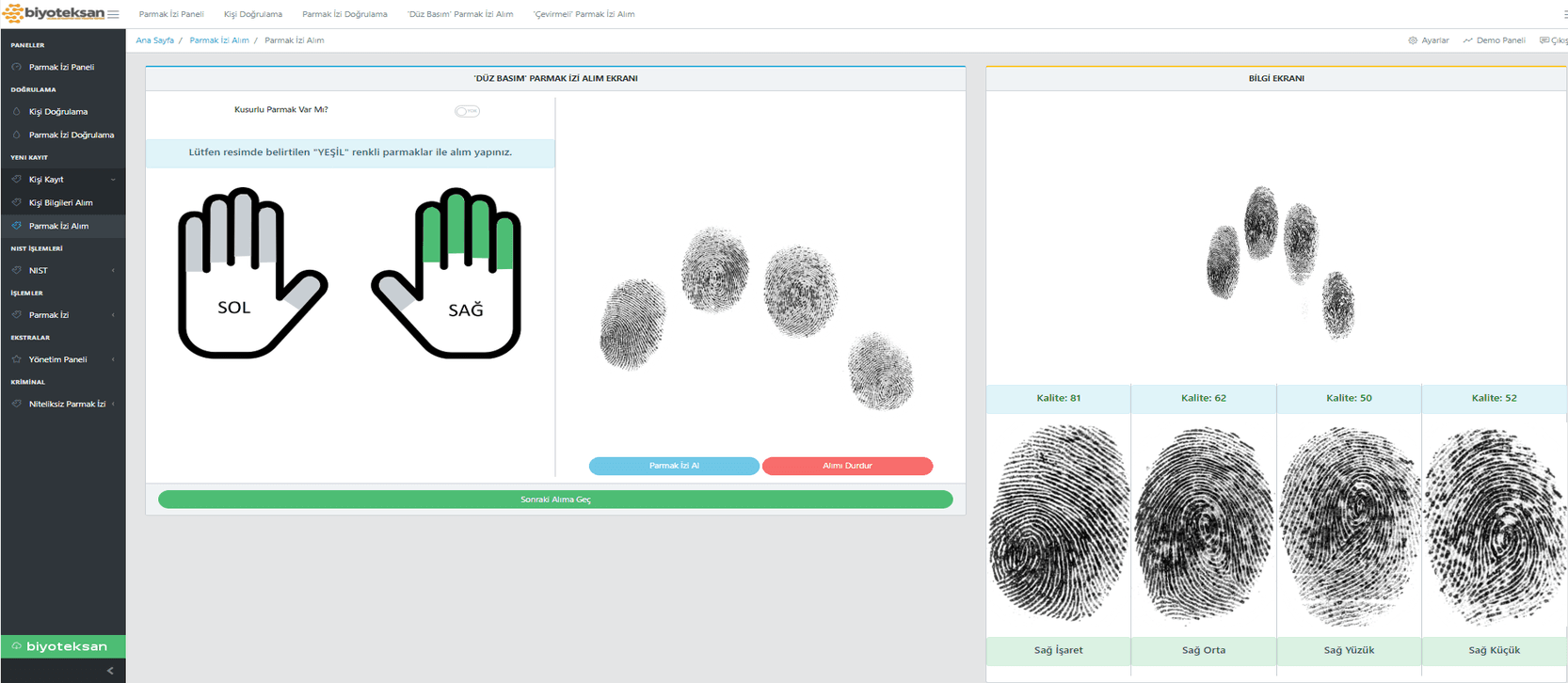Viewport: 1568px width, 683px height.
Task: Click the Sağ İşaret finger name label
Action: tap(1058, 650)
